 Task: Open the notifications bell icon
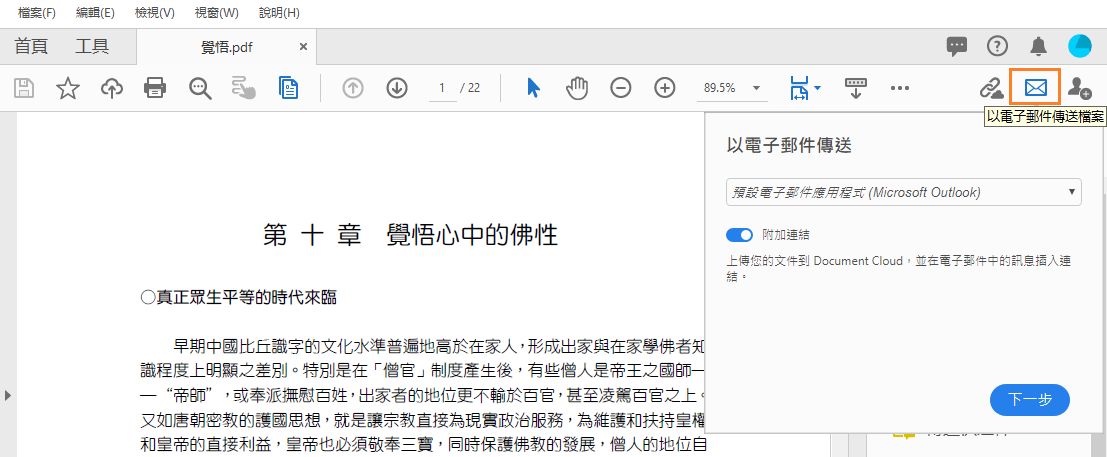coord(1038,47)
